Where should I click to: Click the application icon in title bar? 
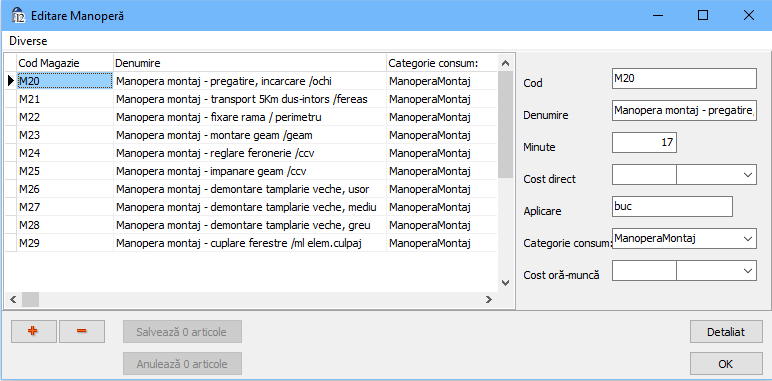click(x=18, y=16)
